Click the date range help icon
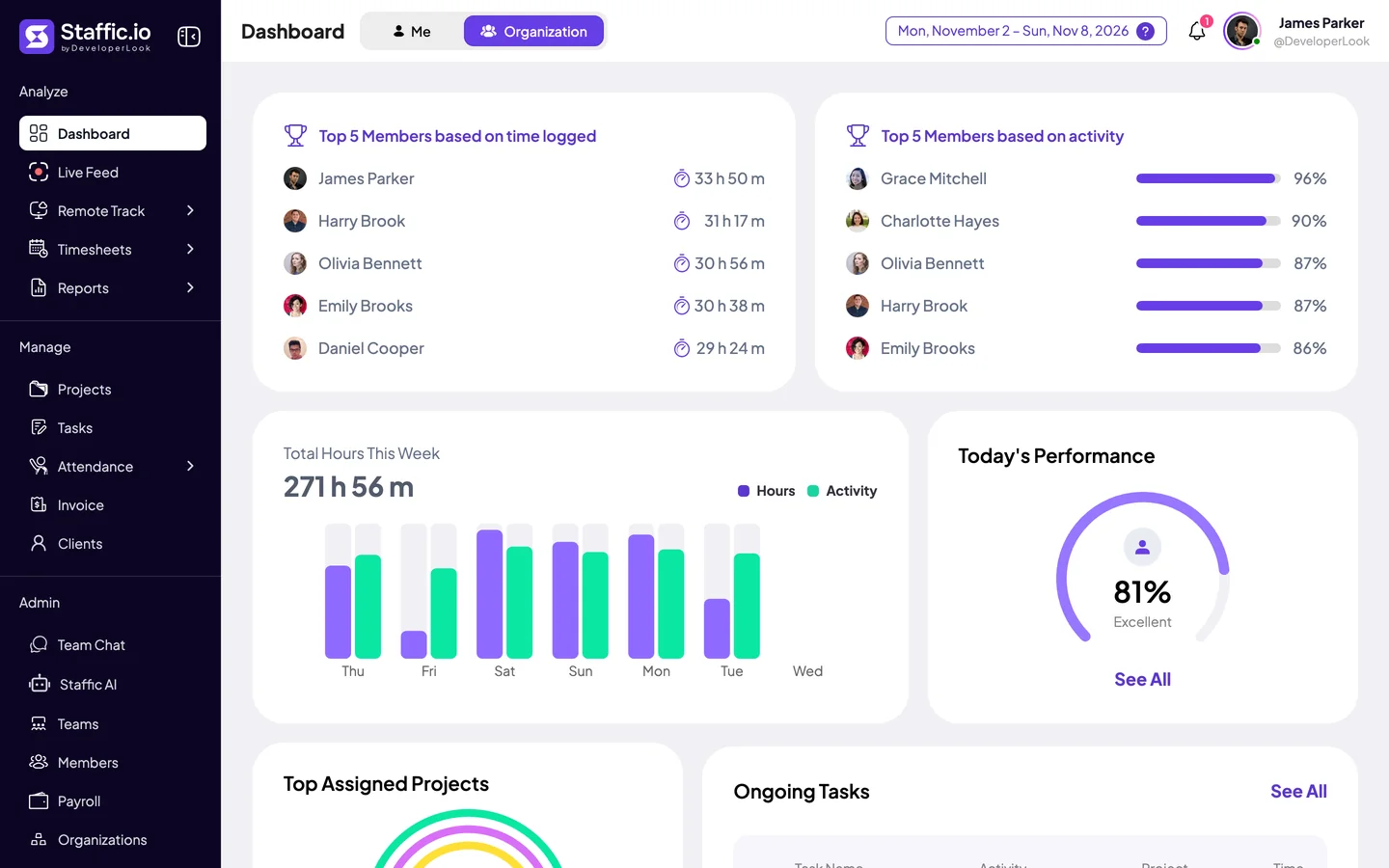 point(1145,31)
